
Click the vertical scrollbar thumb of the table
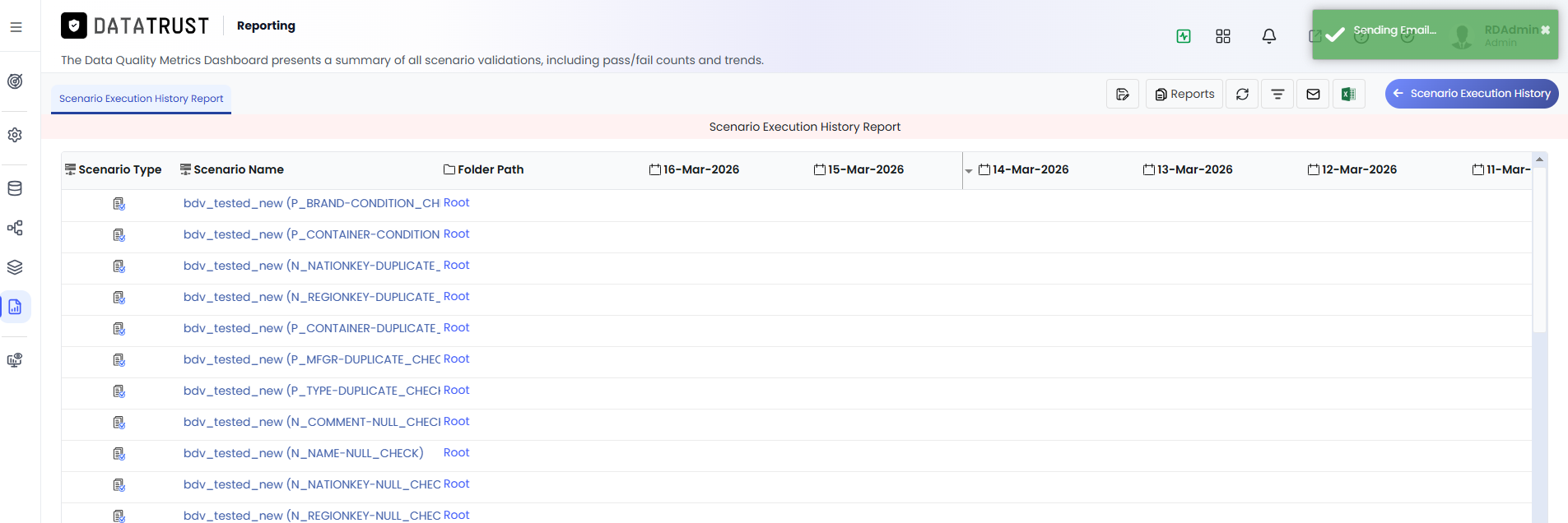tap(1539, 250)
